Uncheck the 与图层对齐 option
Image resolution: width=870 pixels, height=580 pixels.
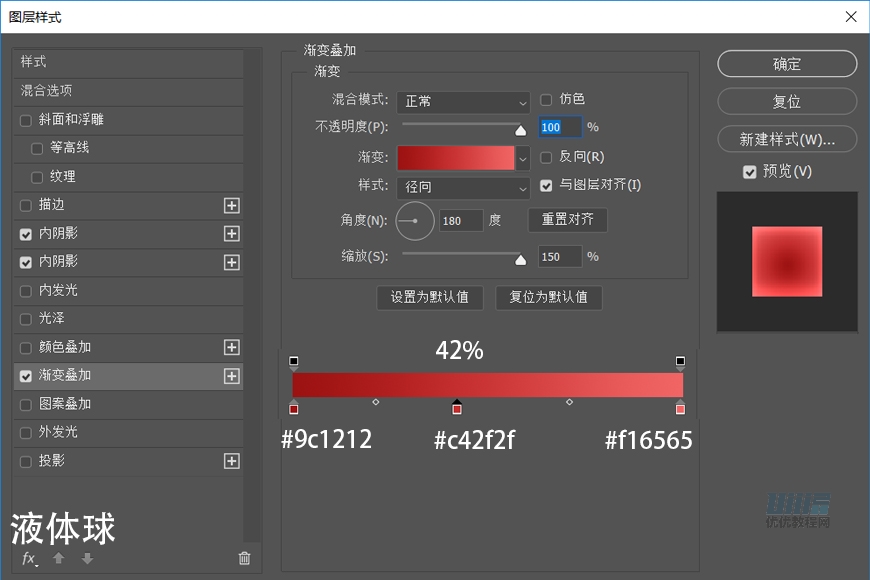pos(545,185)
